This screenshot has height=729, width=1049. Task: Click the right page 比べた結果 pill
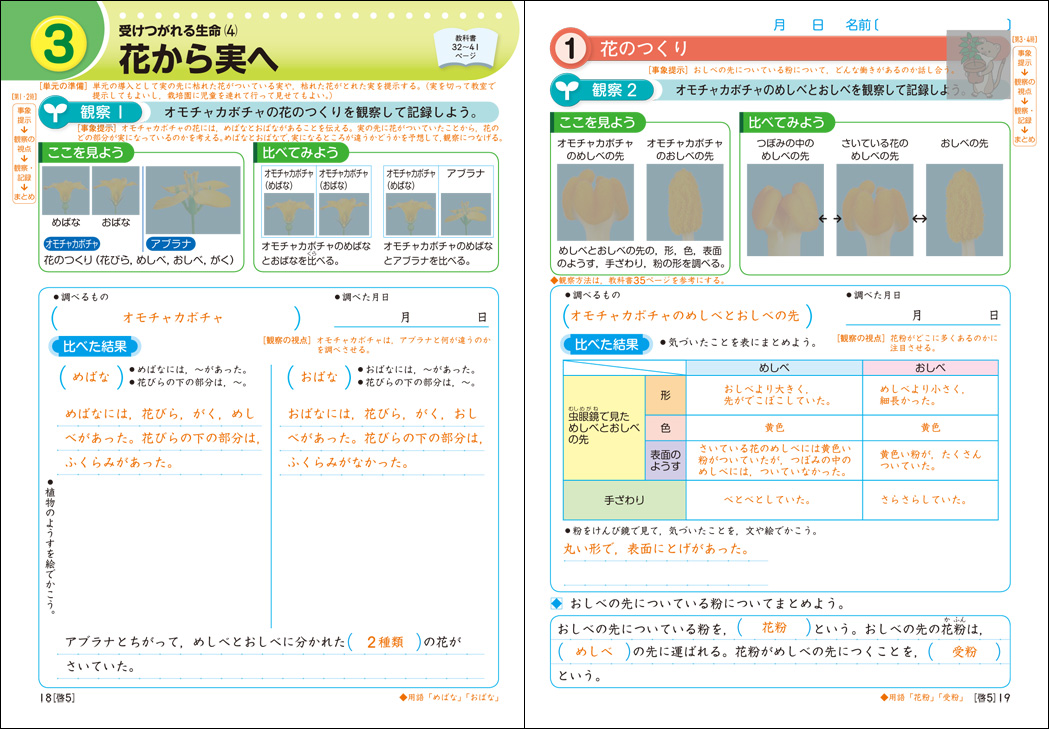(x=607, y=344)
